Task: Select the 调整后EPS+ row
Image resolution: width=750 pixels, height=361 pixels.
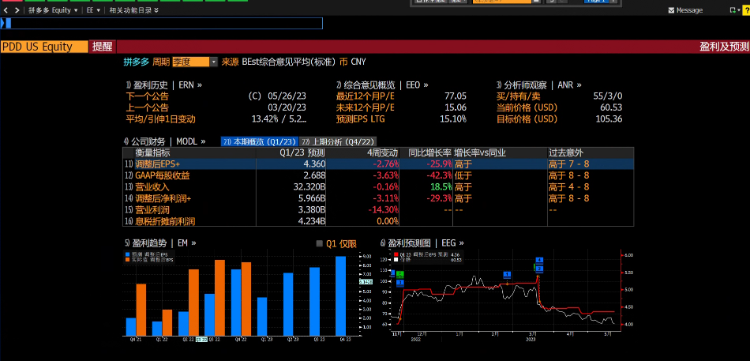Action: tap(378, 164)
